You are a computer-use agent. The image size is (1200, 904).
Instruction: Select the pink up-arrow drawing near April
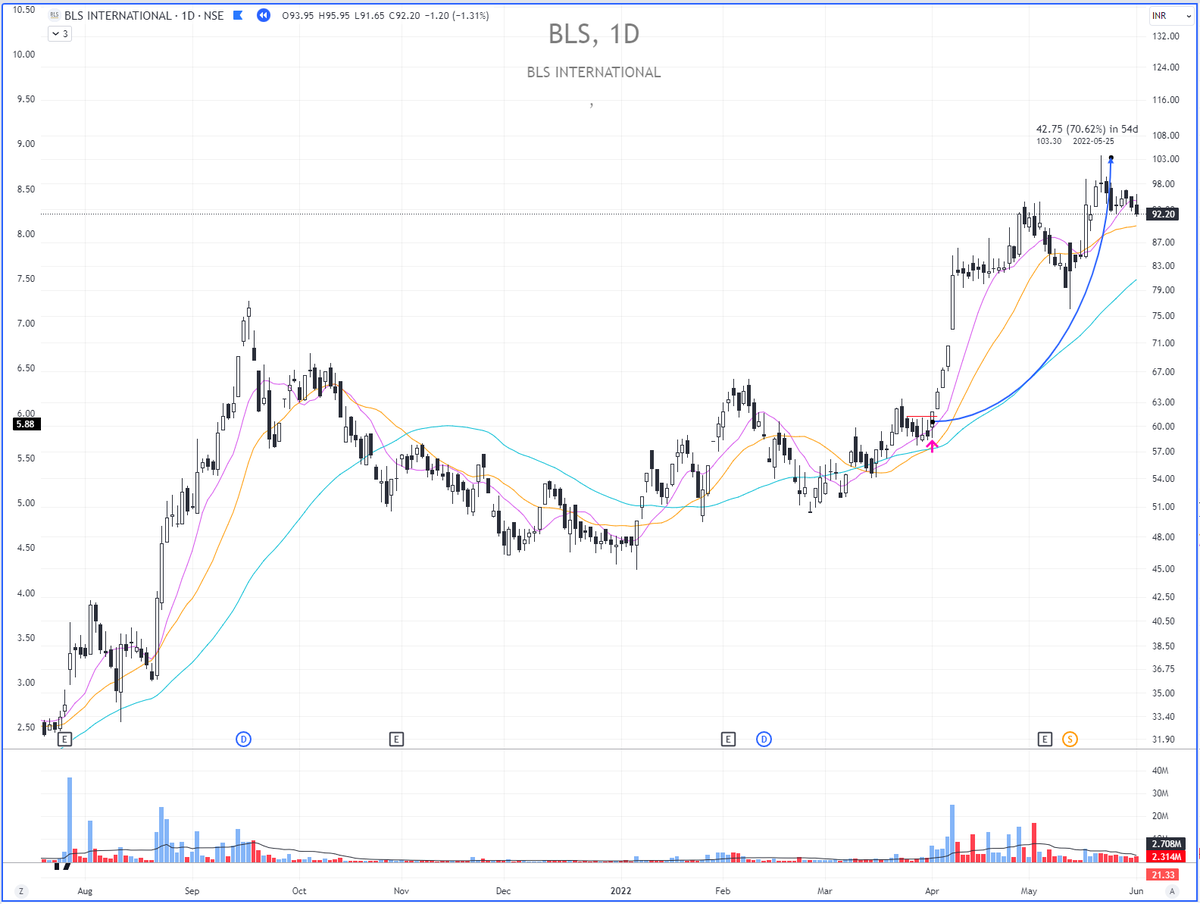(932, 446)
